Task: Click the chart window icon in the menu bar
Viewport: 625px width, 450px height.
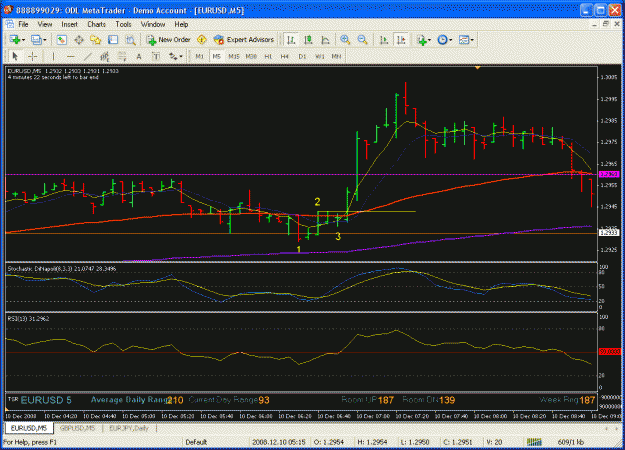Action: coord(10,24)
